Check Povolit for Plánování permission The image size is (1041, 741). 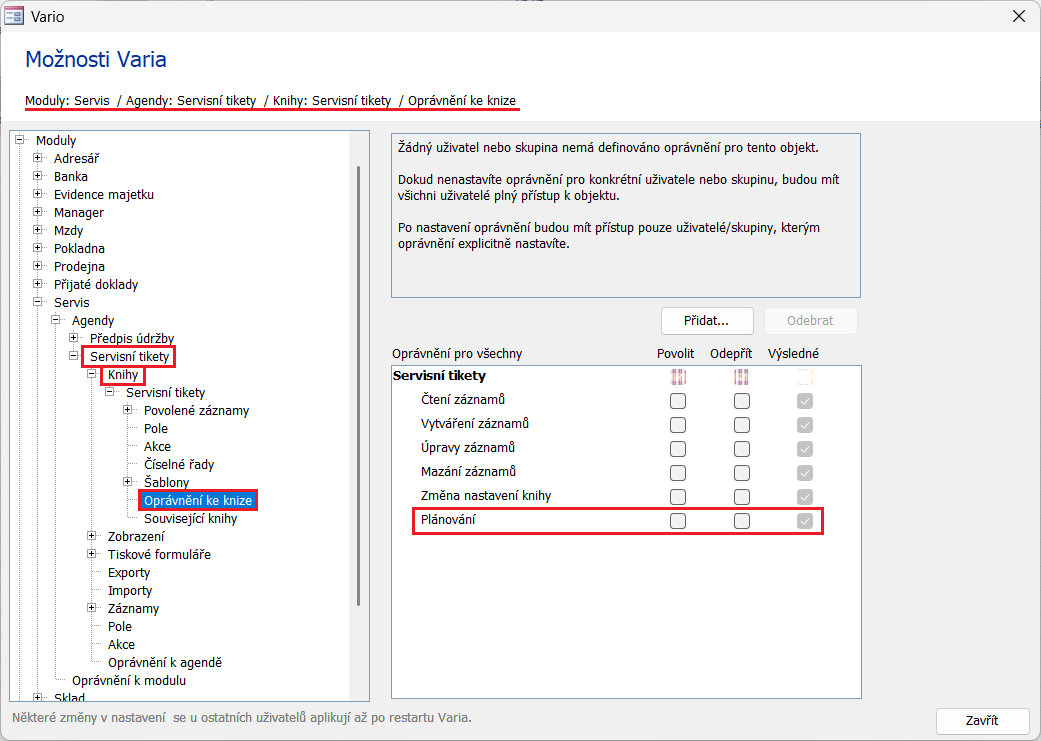click(678, 521)
